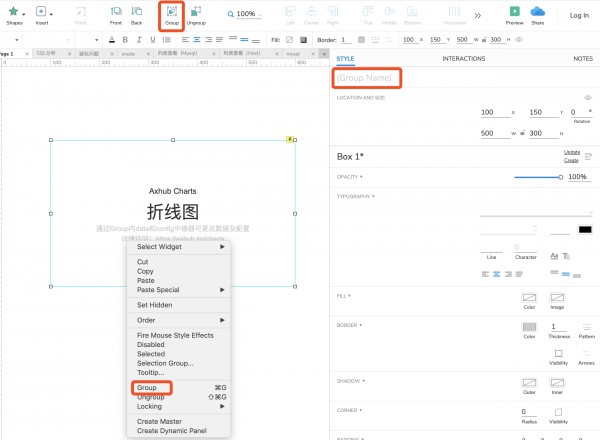Align text right in format bar
Viewport: 600px width, 440px height.
pos(208,39)
